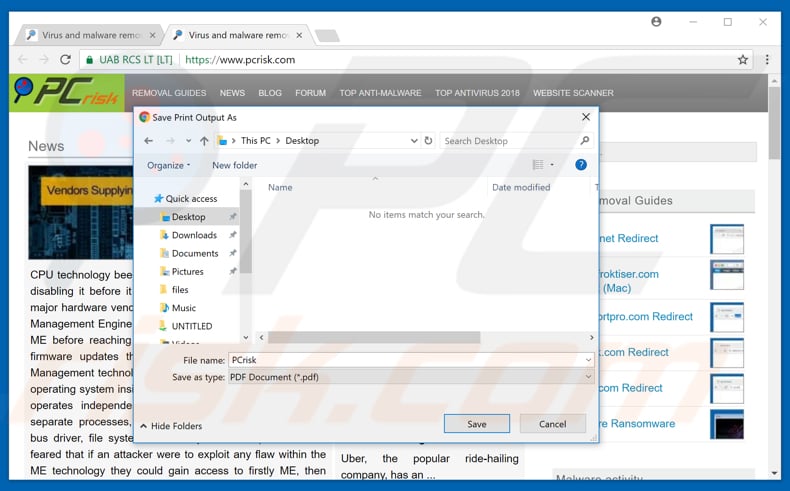Create a New folder
The image size is (790, 491).
(x=234, y=165)
